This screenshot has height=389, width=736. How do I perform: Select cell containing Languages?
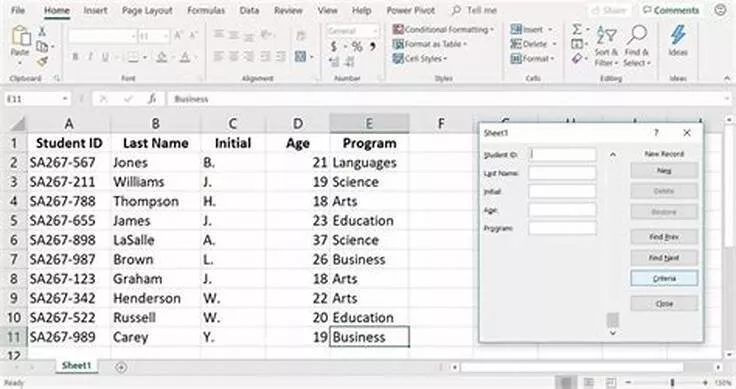(x=369, y=163)
